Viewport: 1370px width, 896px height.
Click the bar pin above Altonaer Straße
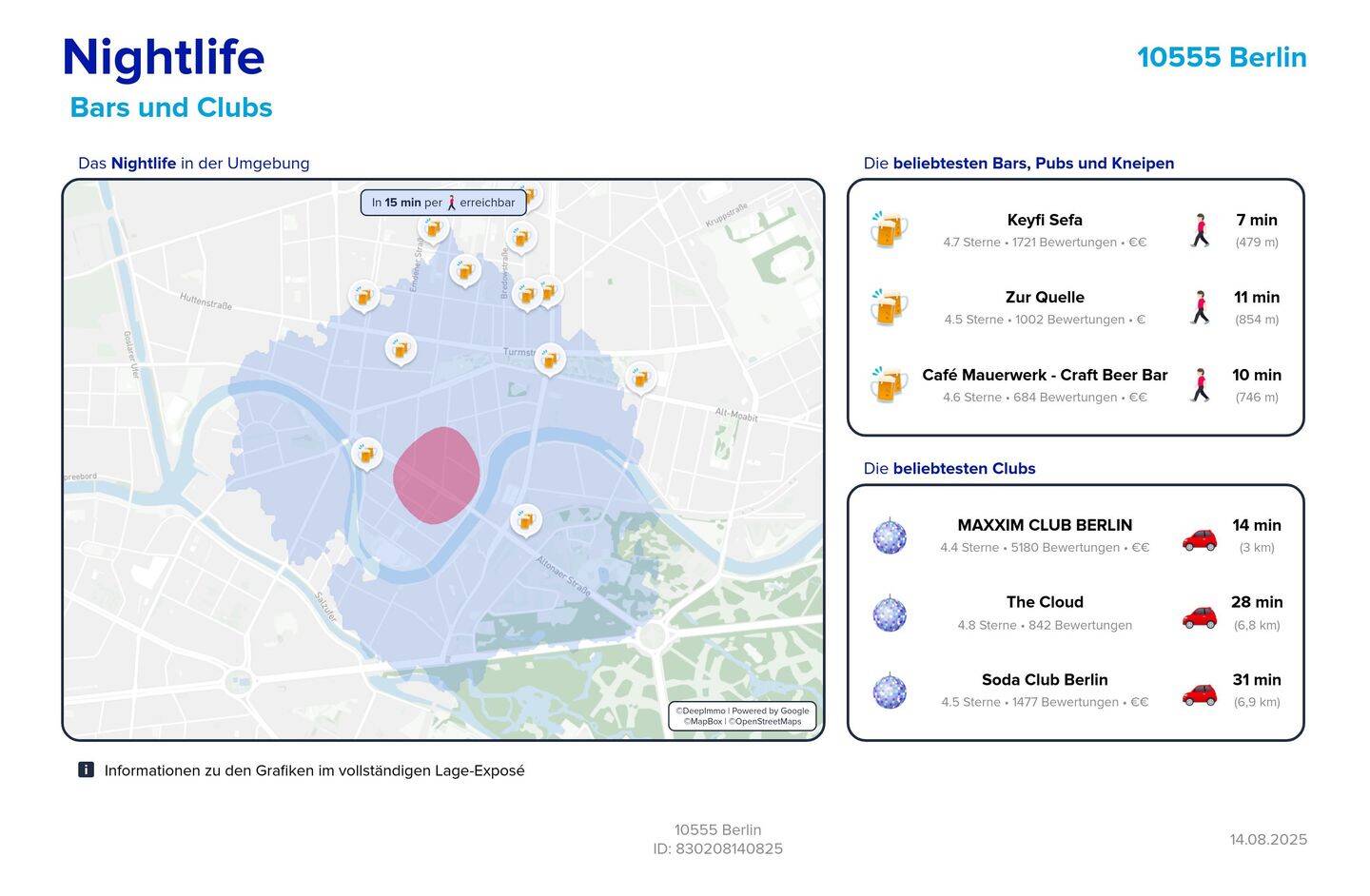525,519
